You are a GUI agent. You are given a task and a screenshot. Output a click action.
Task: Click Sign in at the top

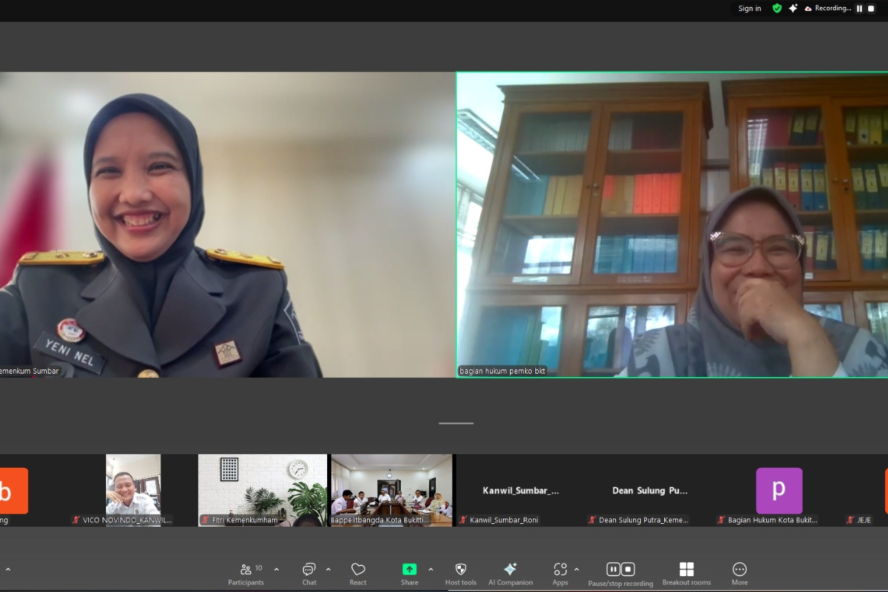[749, 8]
